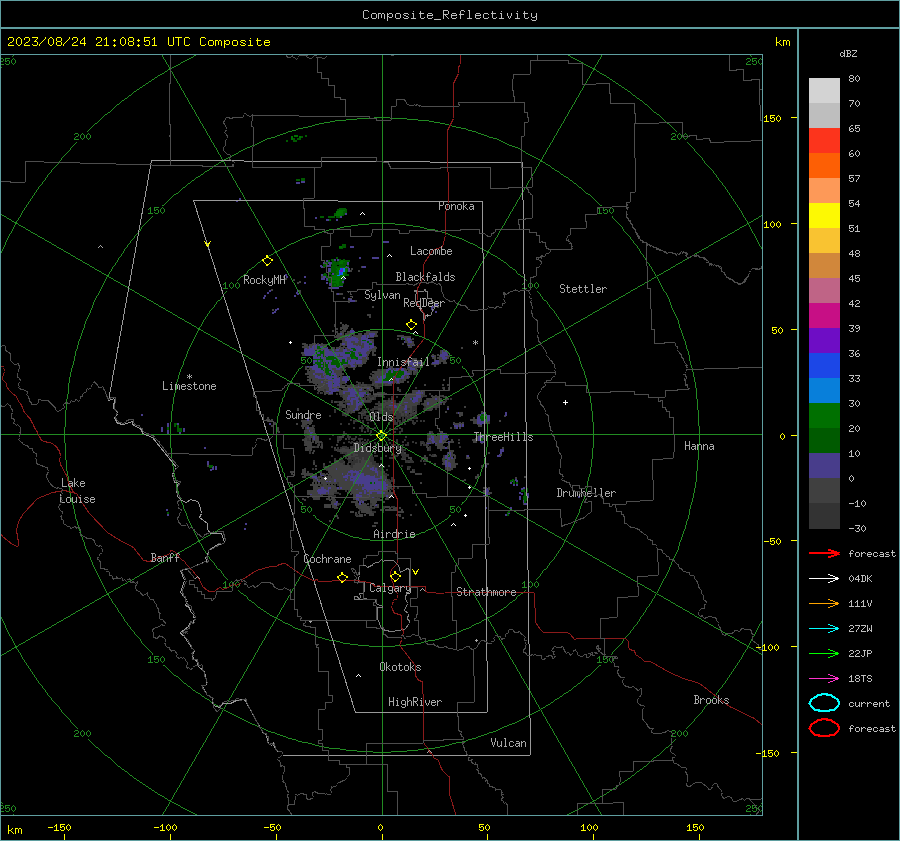
Task: Click the Ponoka city label
Action: 456,206
